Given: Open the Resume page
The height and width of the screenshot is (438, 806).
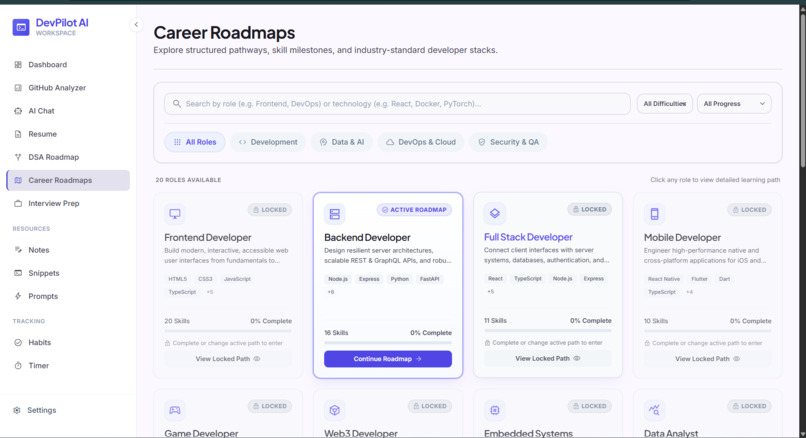Looking at the screenshot, I should pos(68,134).
